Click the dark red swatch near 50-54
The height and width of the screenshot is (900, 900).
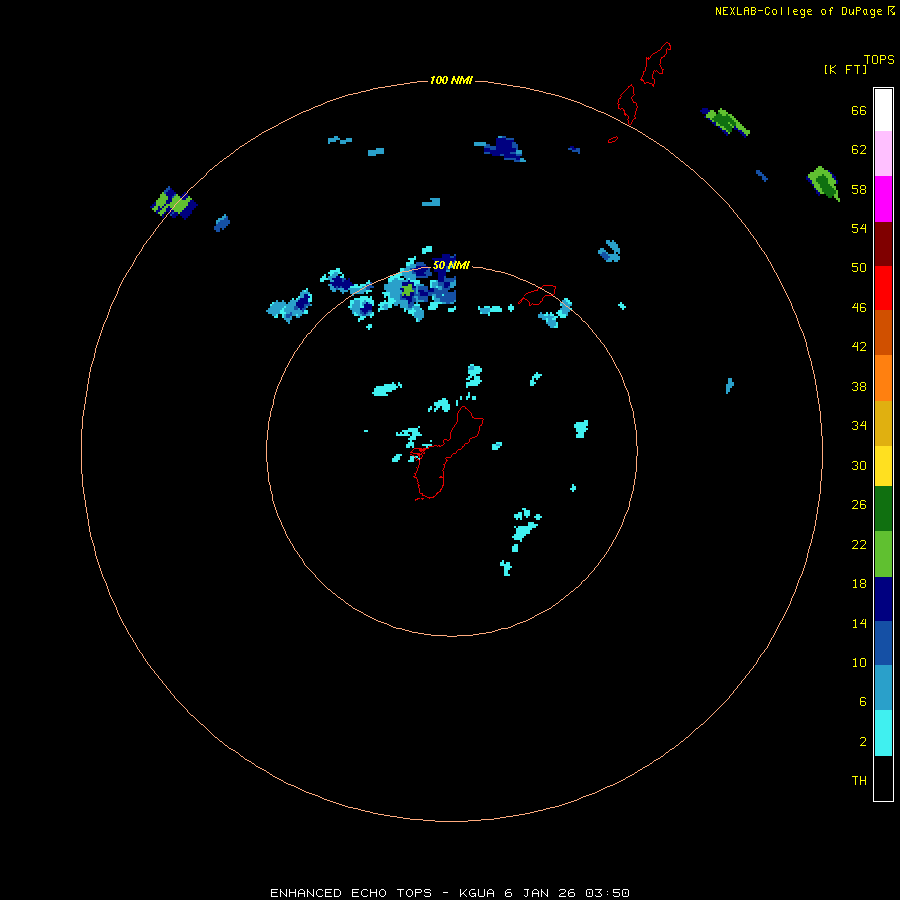point(883,244)
